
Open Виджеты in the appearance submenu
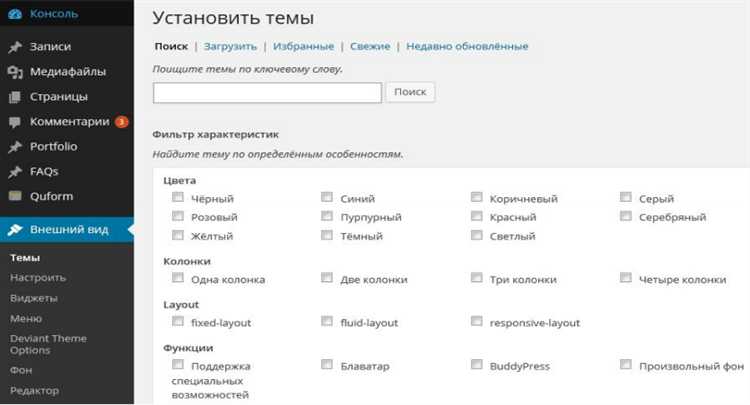point(34,298)
